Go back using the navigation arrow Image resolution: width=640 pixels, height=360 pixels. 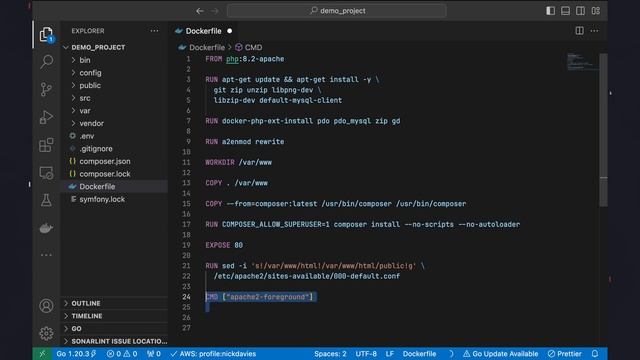point(200,11)
